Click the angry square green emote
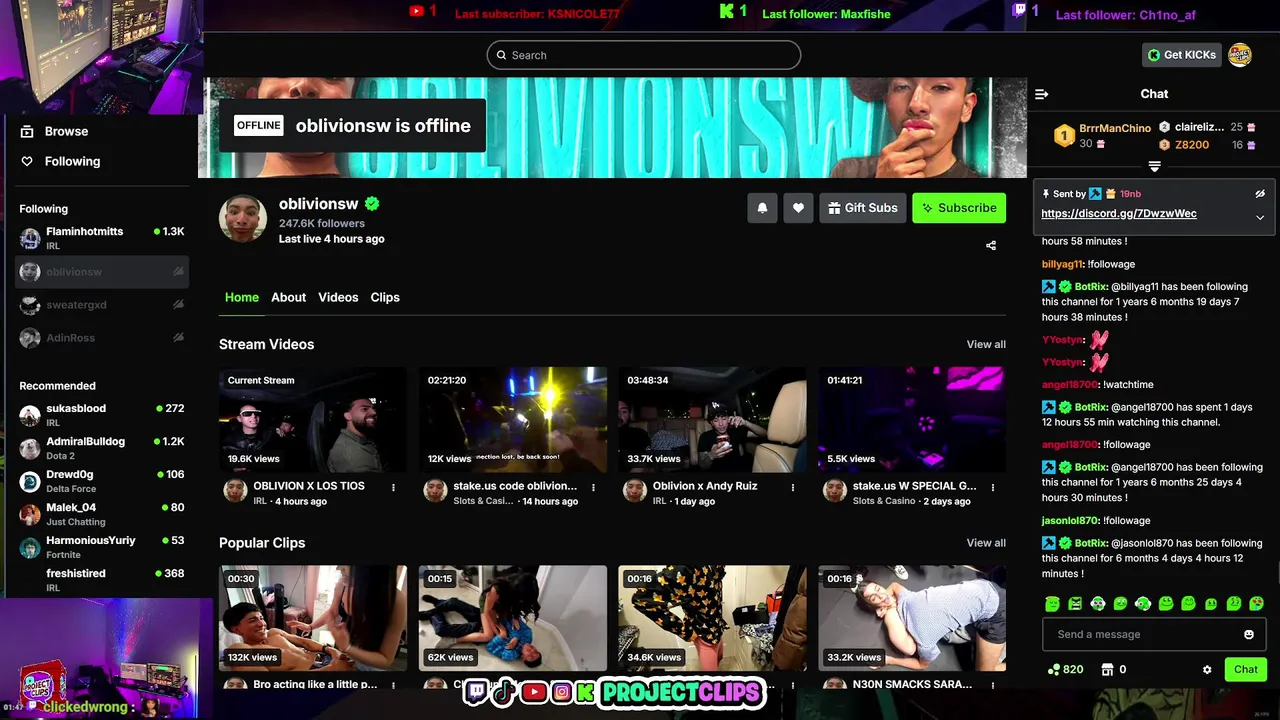This screenshot has width=1280, height=720. (1075, 603)
